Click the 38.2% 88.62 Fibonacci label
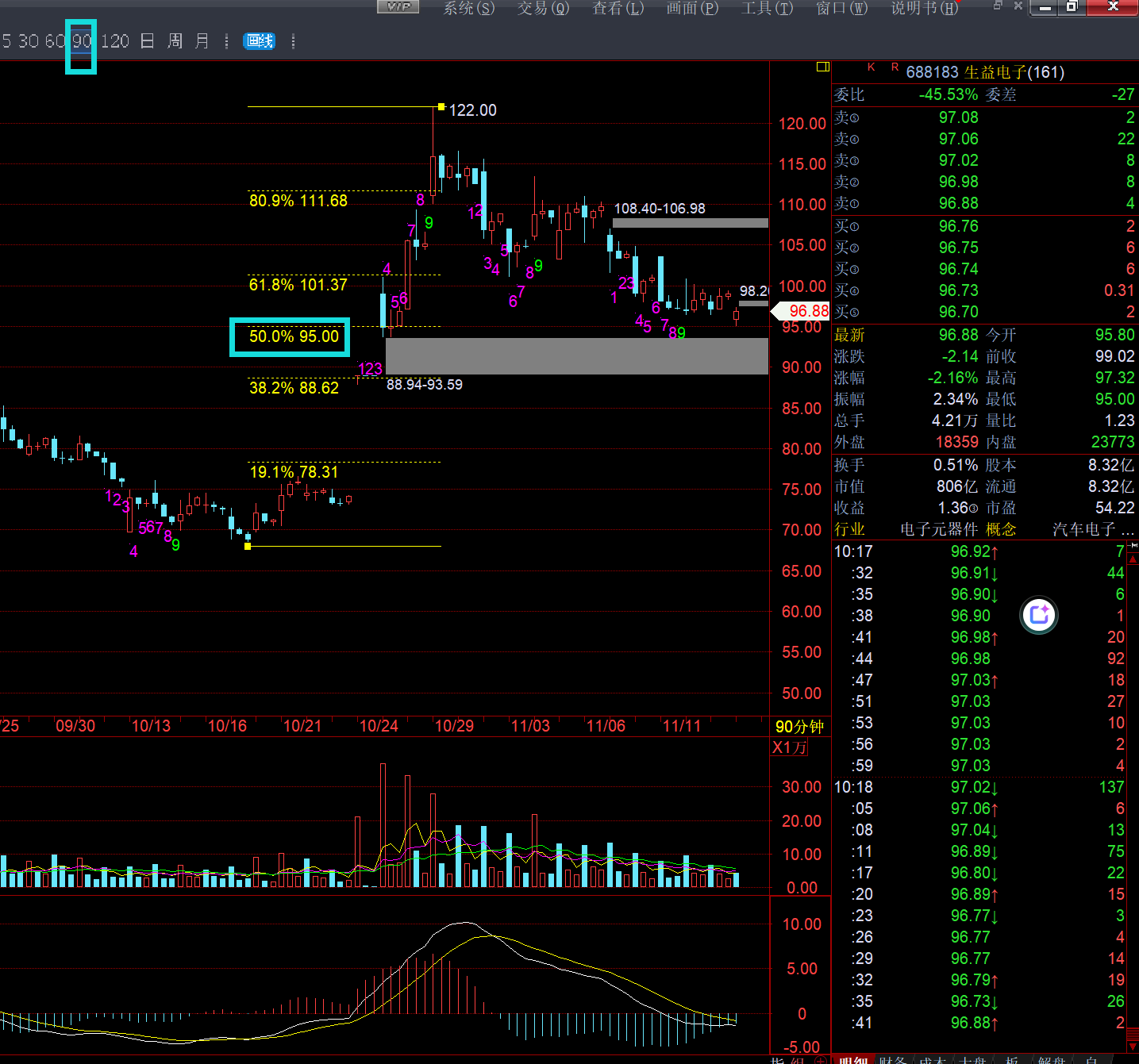 coord(294,388)
